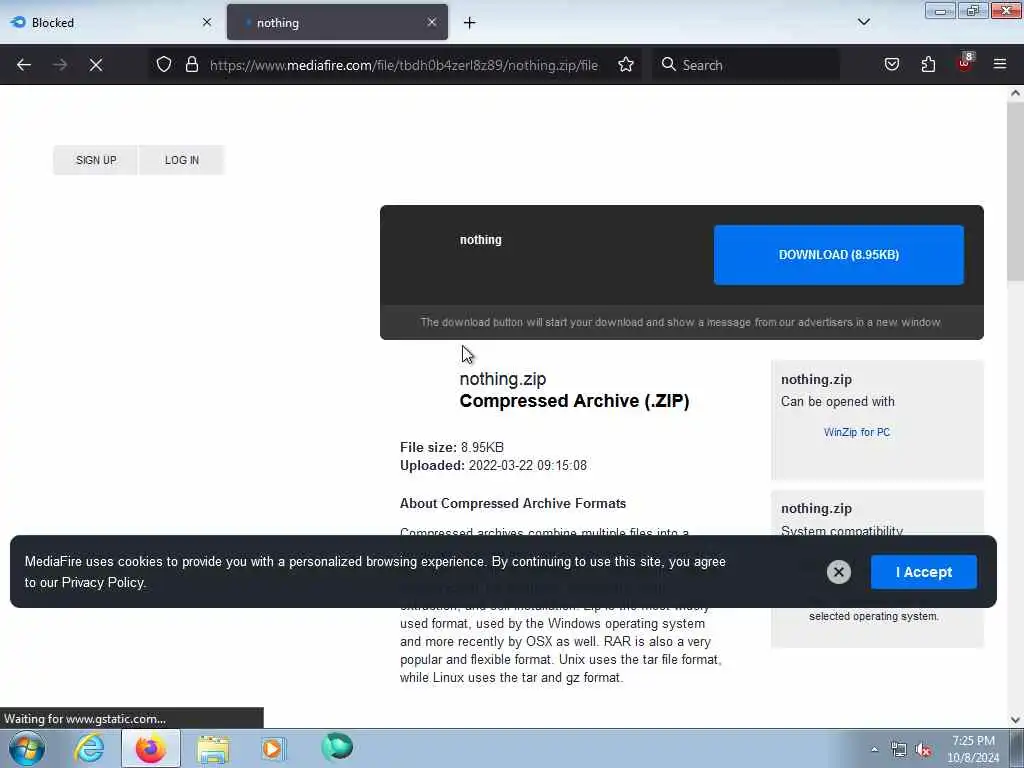Click the nothing.zip file name heading
Viewport: 1024px width, 768px height.
point(502,379)
